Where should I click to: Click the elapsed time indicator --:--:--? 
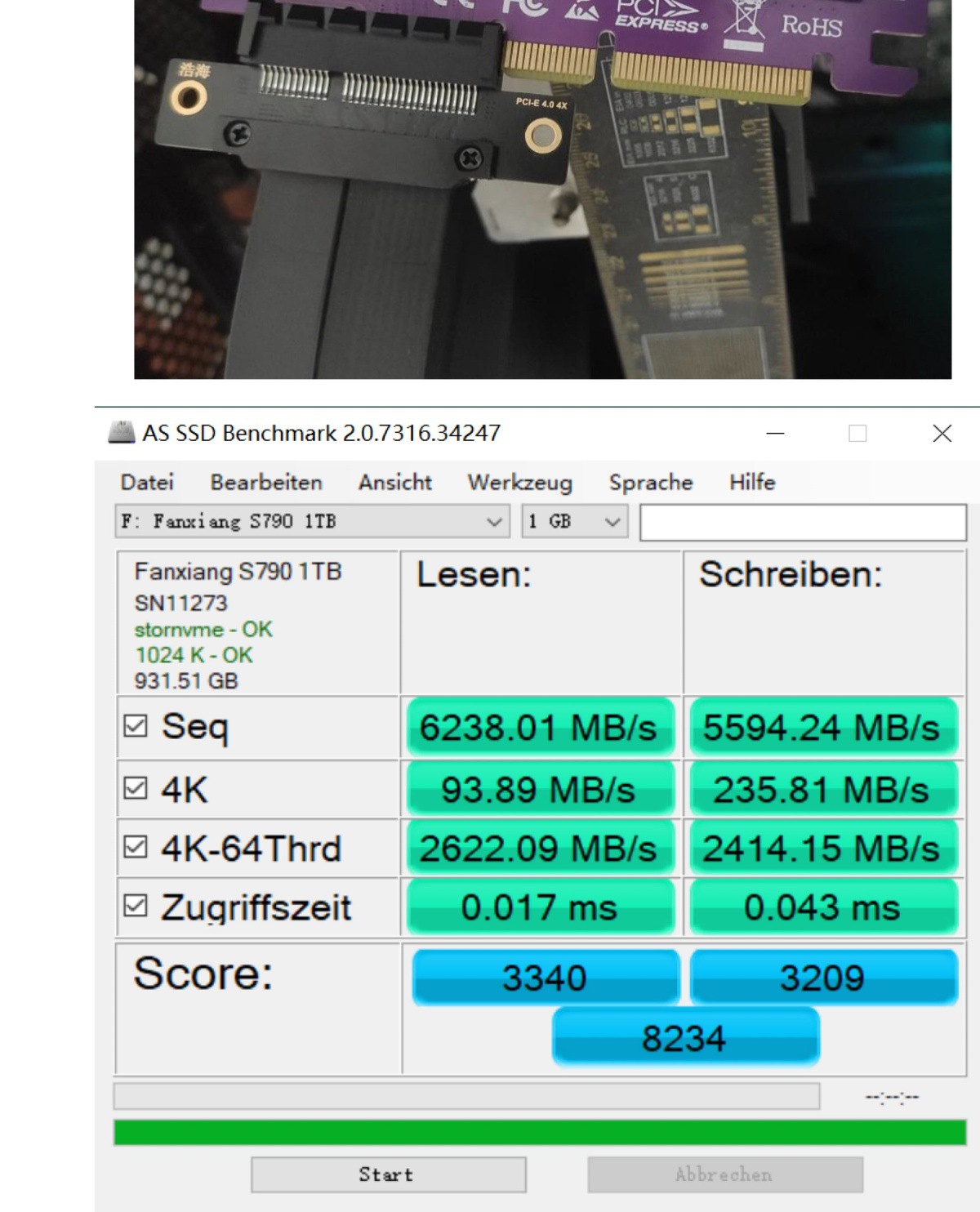892,1097
